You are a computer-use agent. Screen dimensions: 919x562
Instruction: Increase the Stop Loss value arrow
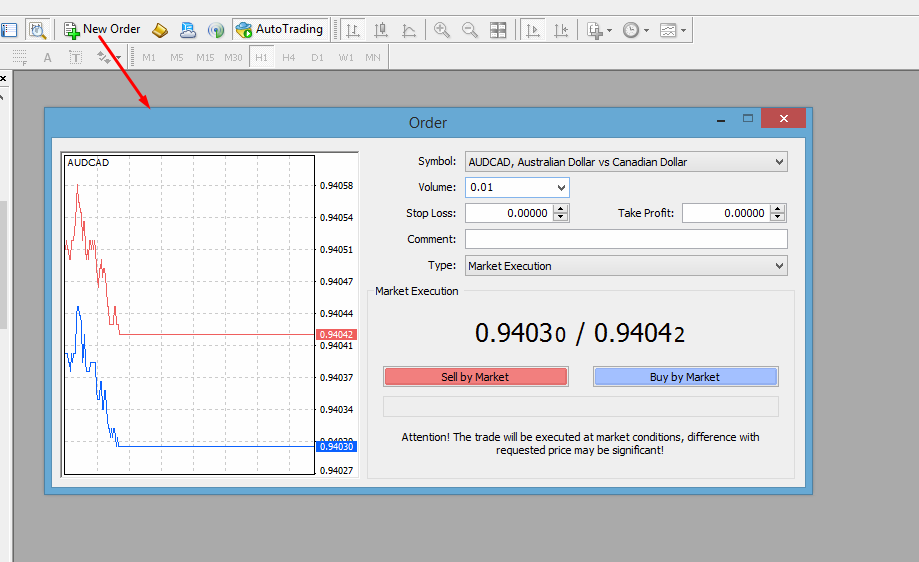pyautogui.click(x=561, y=209)
